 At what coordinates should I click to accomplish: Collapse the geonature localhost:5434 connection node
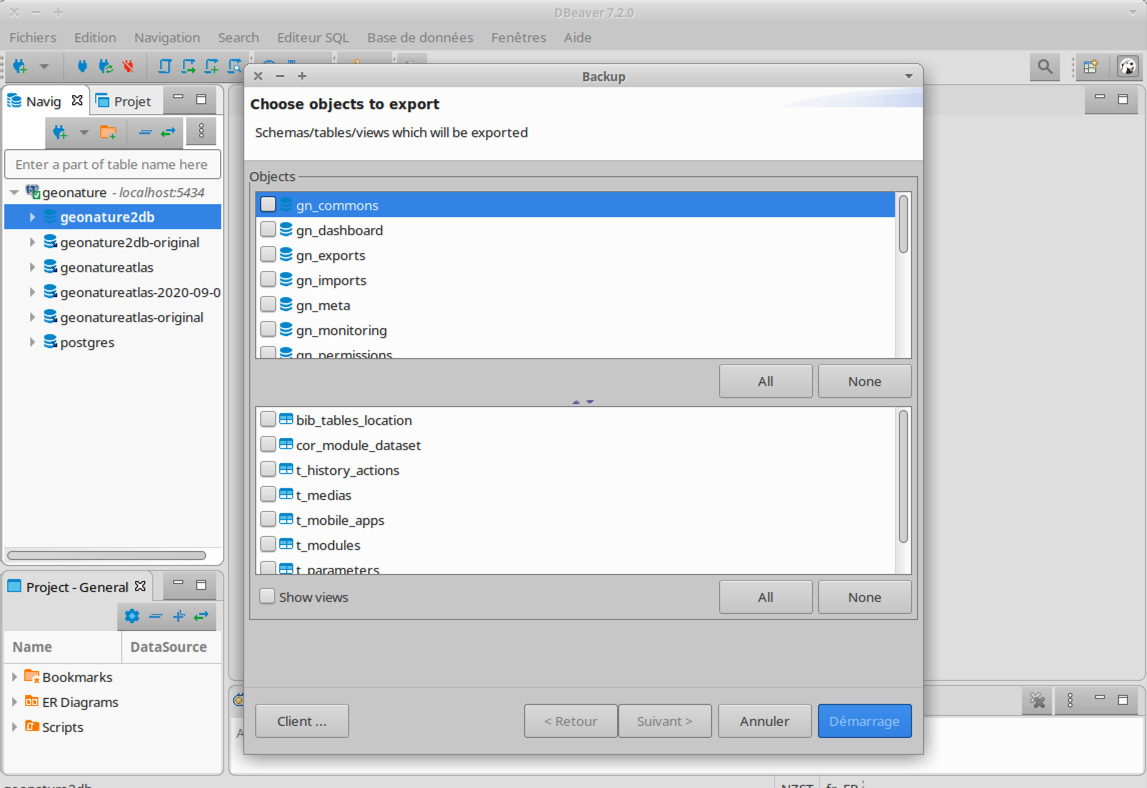pyautogui.click(x=14, y=192)
